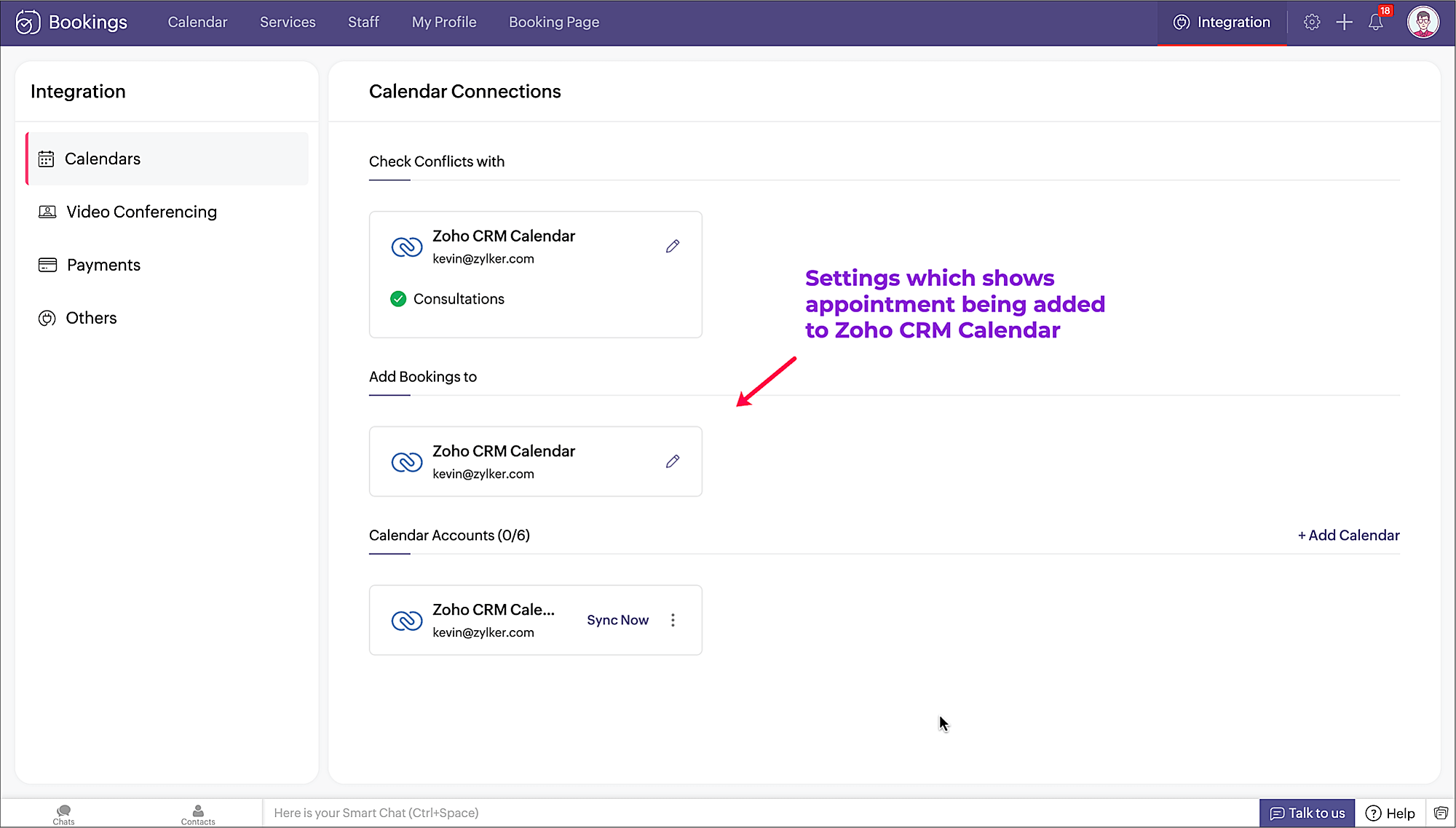
Task: Open the Help button
Action: pyautogui.click(x=1390, y=813)
